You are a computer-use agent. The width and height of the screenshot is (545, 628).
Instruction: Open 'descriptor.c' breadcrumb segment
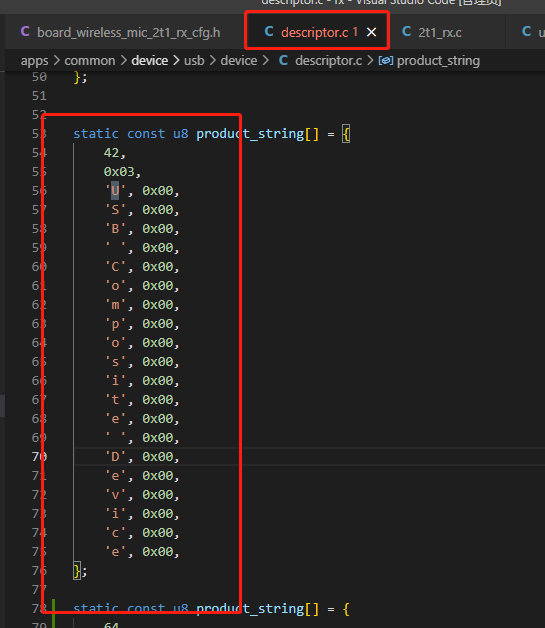328,61
